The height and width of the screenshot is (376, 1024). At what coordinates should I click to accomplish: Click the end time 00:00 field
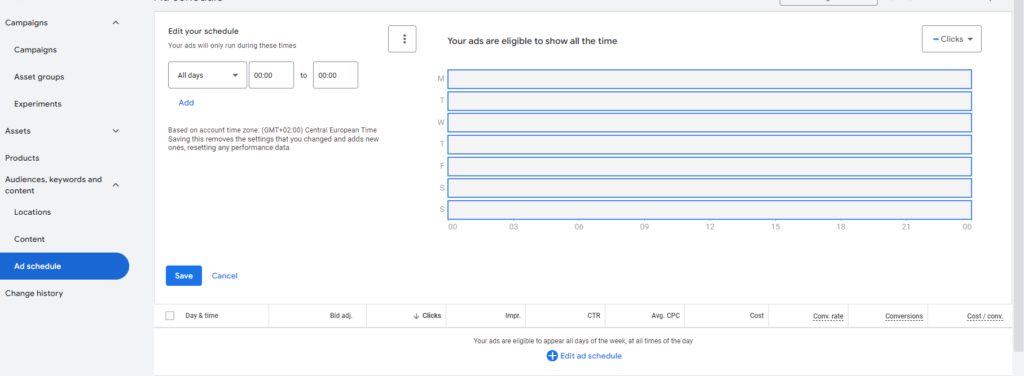click(x=336, y=75)
